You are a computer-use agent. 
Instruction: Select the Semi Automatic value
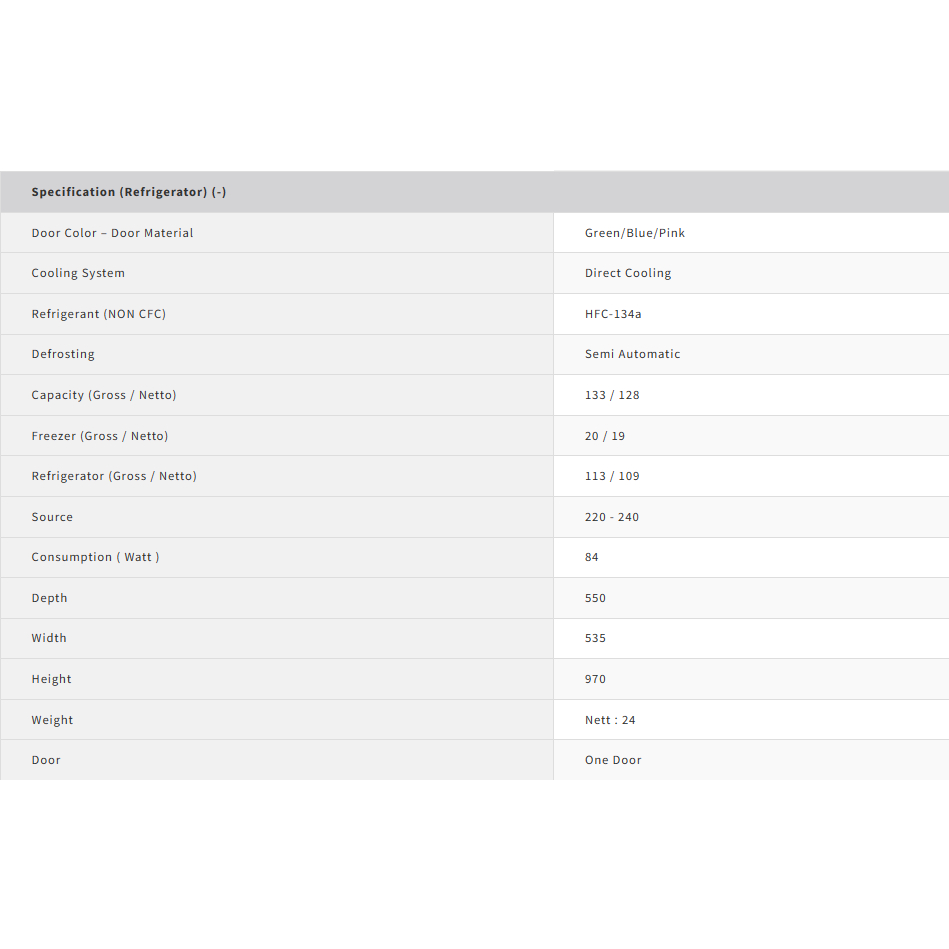[x=632, y=354]
